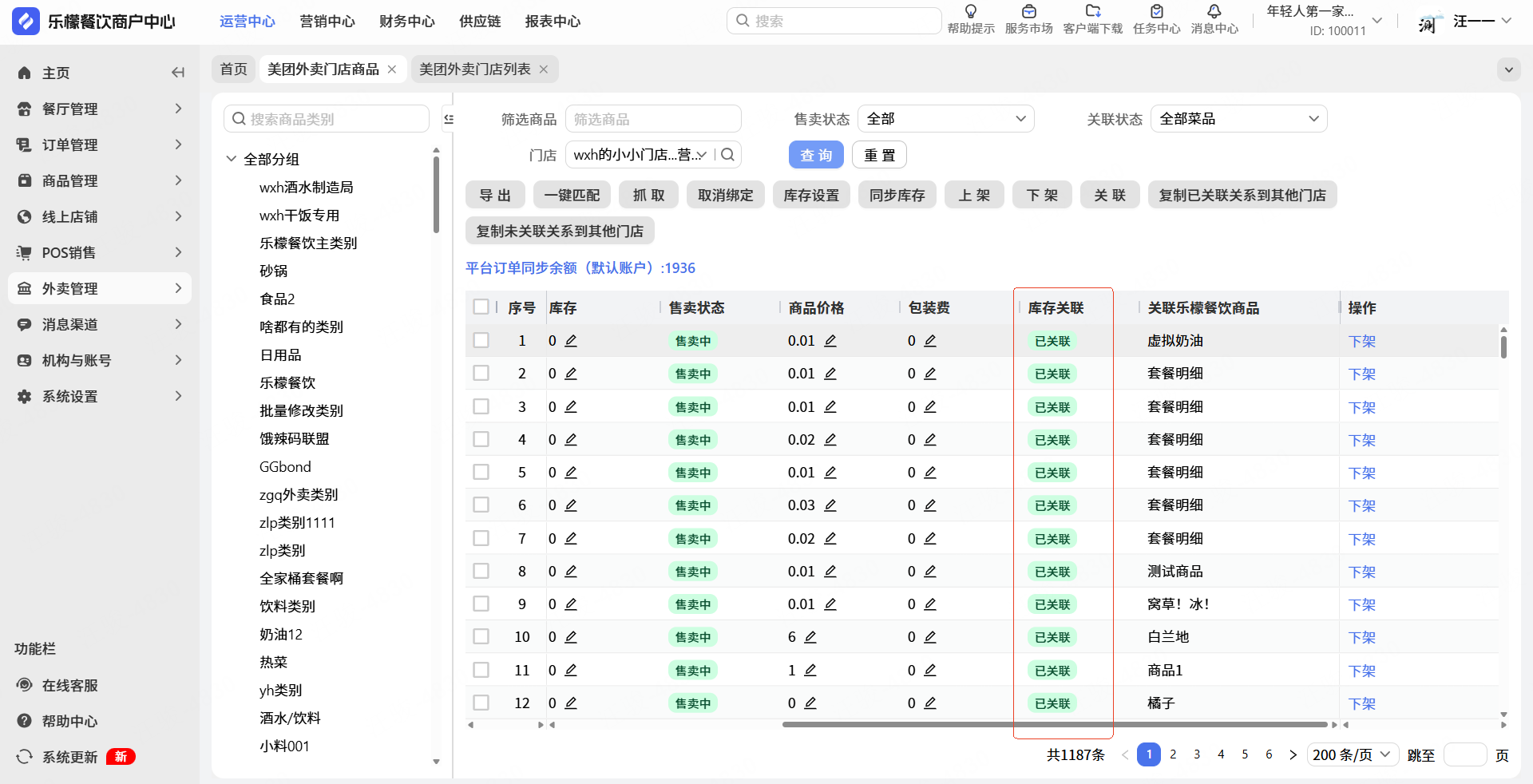The image size is (1533, 784).
Task: Open the 售卖状态 dropdown
Action: click(945, 119)
